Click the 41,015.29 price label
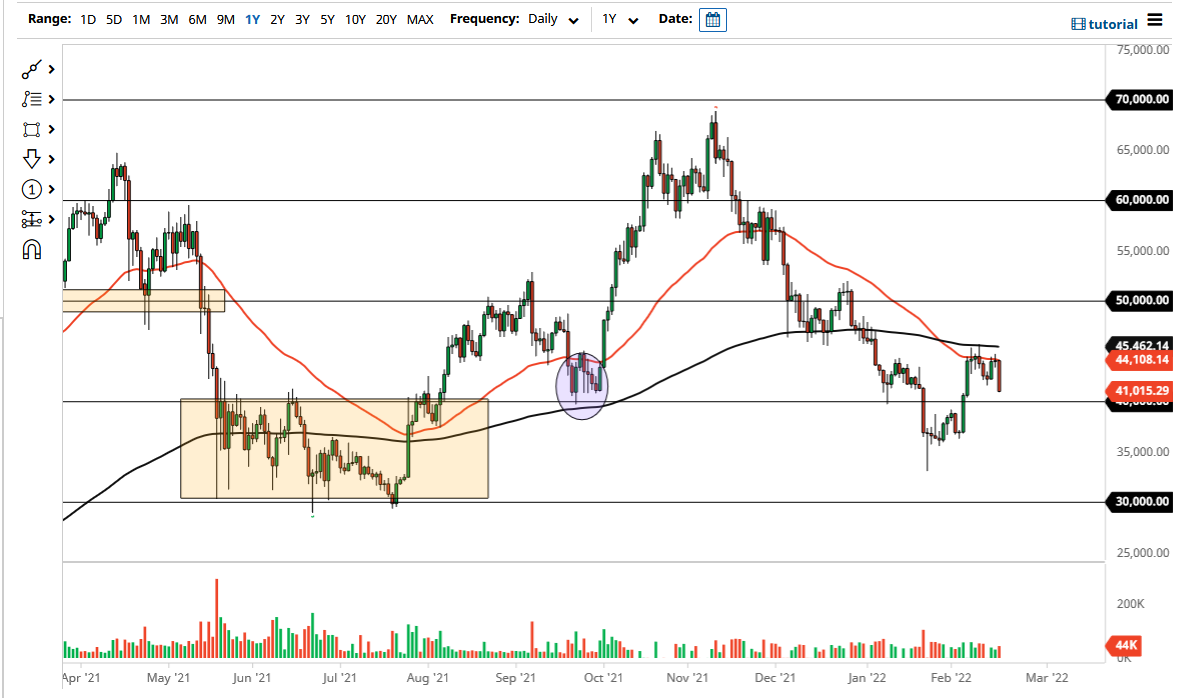Image resolution: width=1181 pixels, height=698 pixels. (1141, 389)
